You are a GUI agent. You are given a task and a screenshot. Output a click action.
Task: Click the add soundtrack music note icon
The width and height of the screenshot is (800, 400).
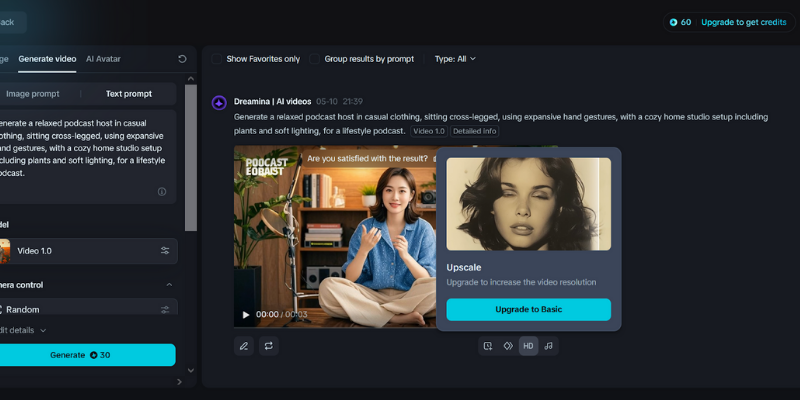click(x=548, y=346)
